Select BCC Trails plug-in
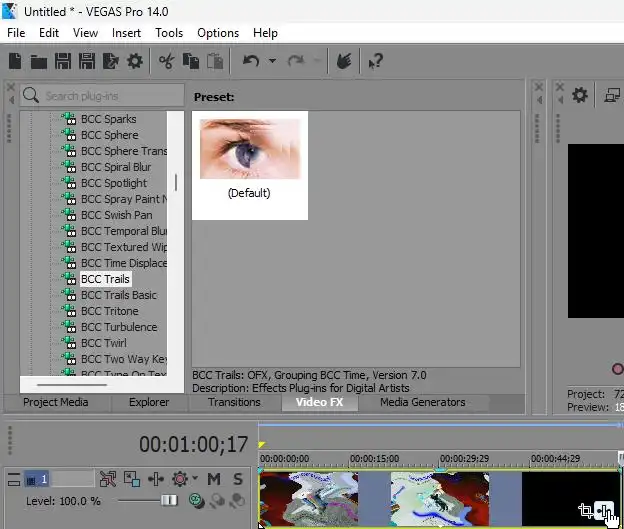 105,279
